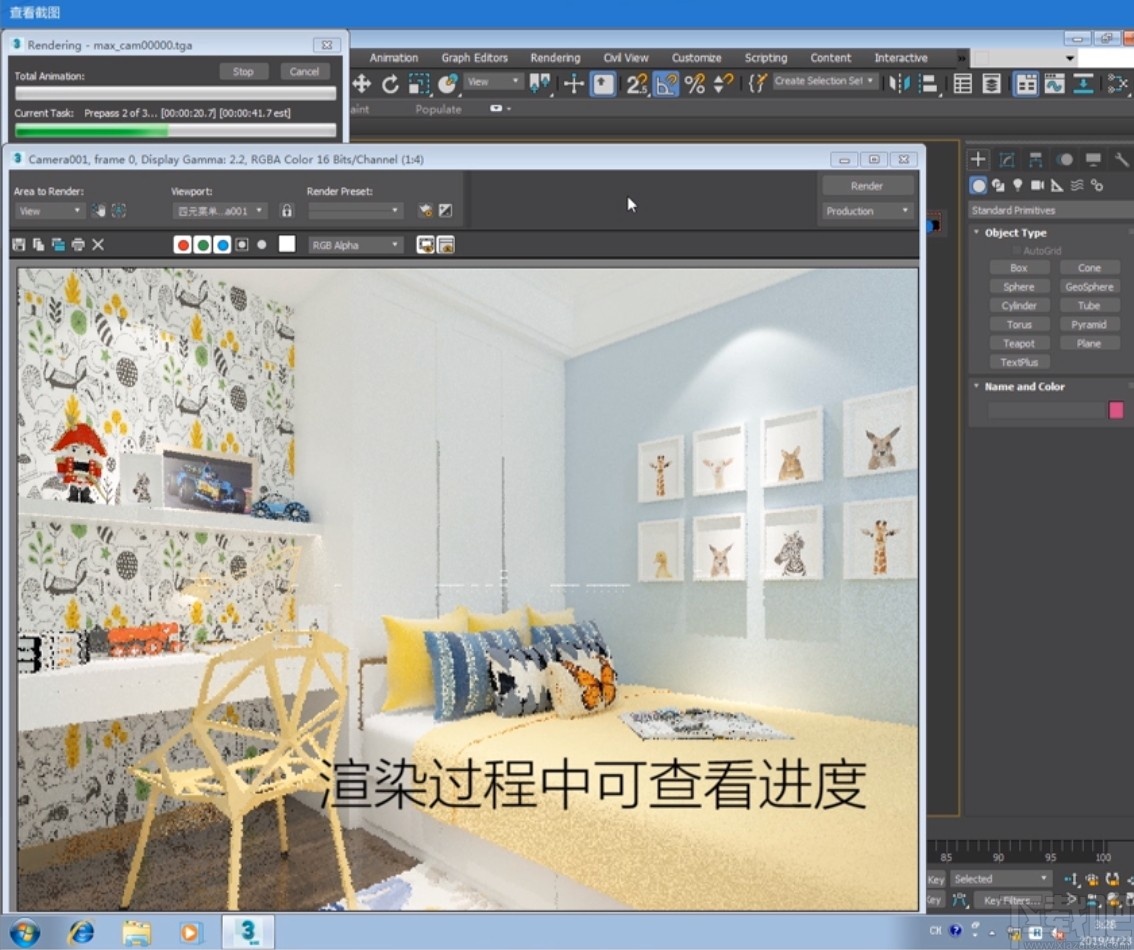
Task: Click the Render button
Action: pyautogui.click(x=866, y=186)
